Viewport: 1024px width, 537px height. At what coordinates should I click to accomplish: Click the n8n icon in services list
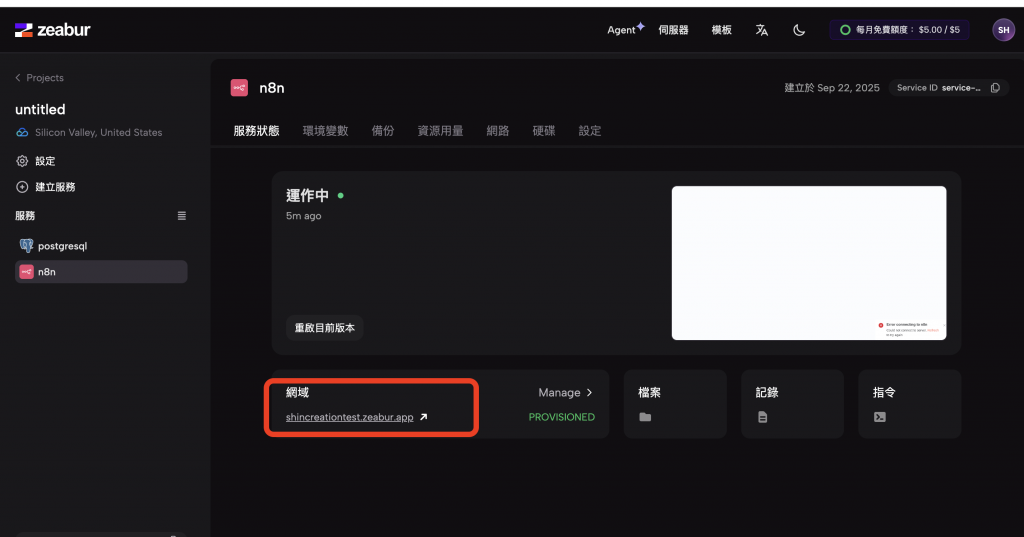(x=26, y=272)
